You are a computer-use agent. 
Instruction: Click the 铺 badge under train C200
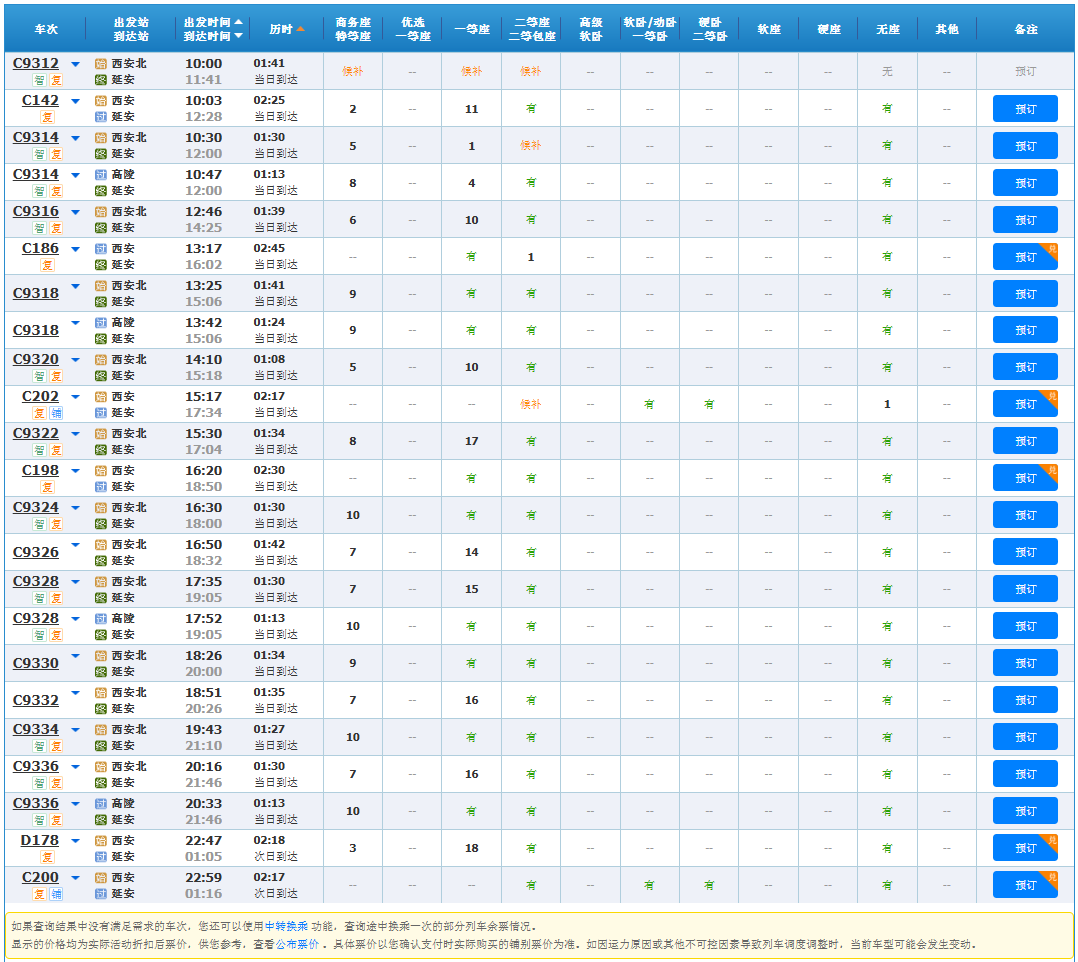pos(56,894)
